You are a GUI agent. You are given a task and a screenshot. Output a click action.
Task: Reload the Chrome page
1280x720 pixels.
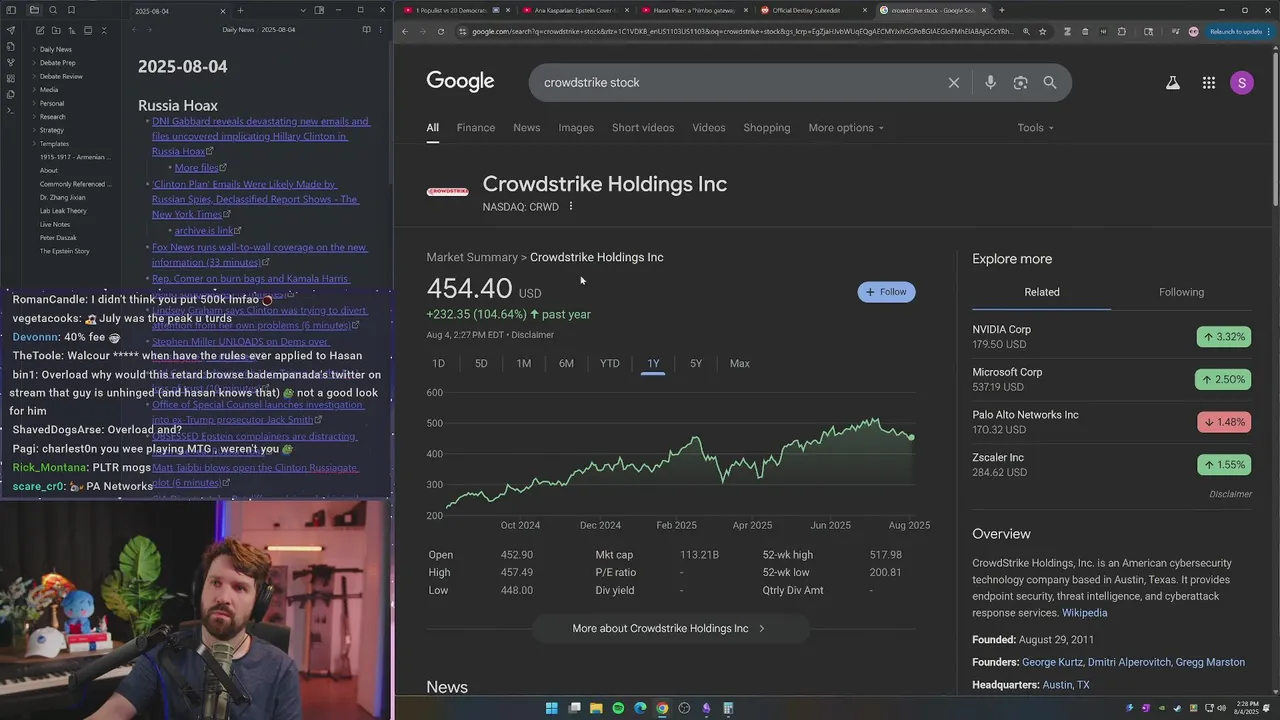pyautogui.click(x=441, y=31)
